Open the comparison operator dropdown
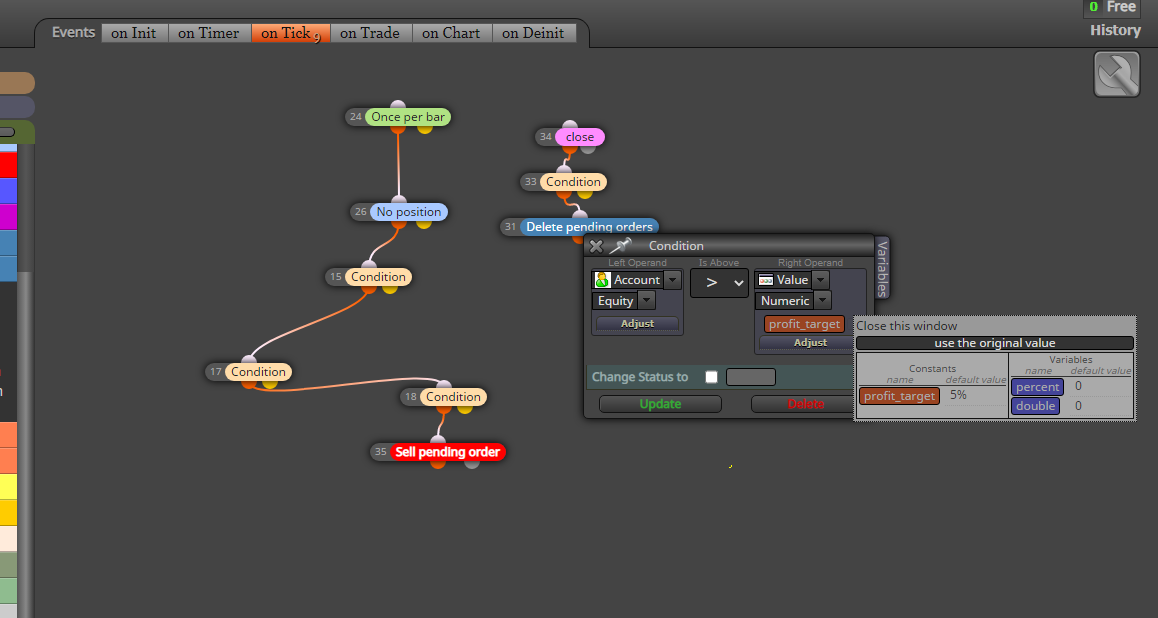Viewport: 1158px width, 618px height. tap(719, 283)
